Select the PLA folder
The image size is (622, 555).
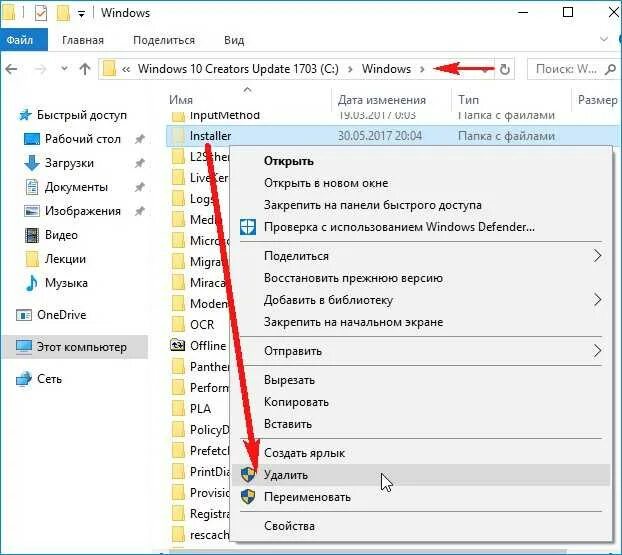coord(200,409)
